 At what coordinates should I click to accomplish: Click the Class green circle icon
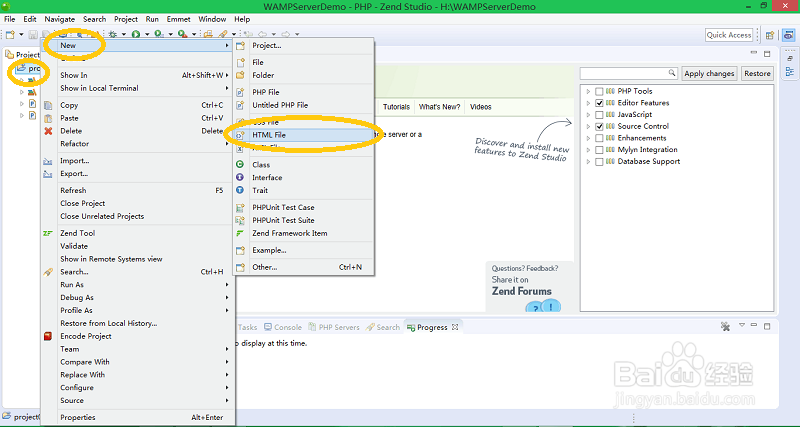tap(240, 164)
